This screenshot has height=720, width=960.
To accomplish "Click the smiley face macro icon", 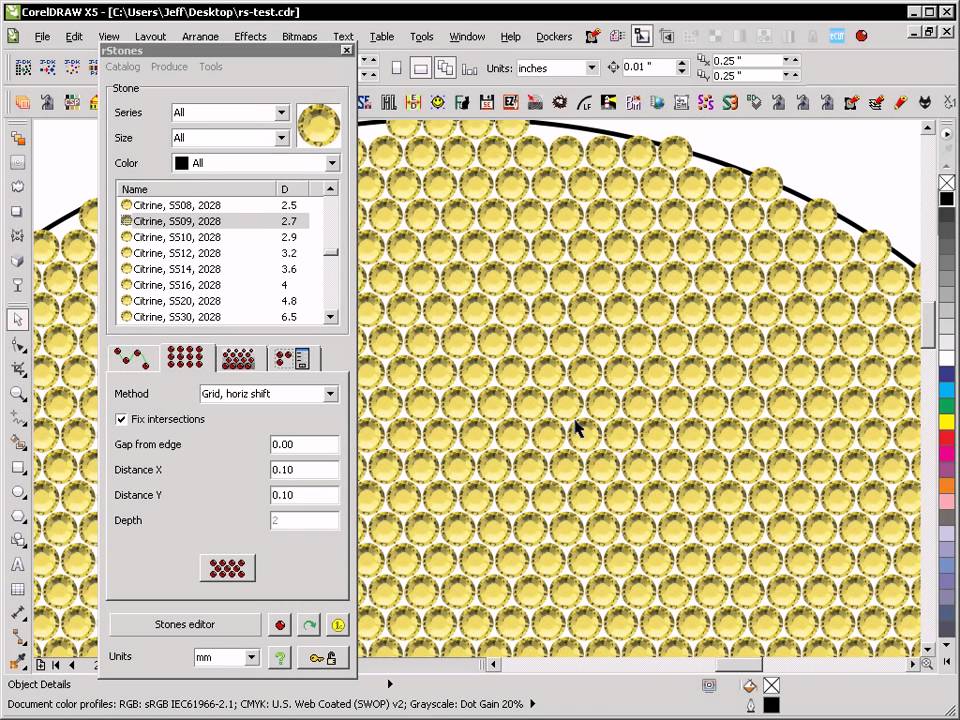I will coord(438,102).
